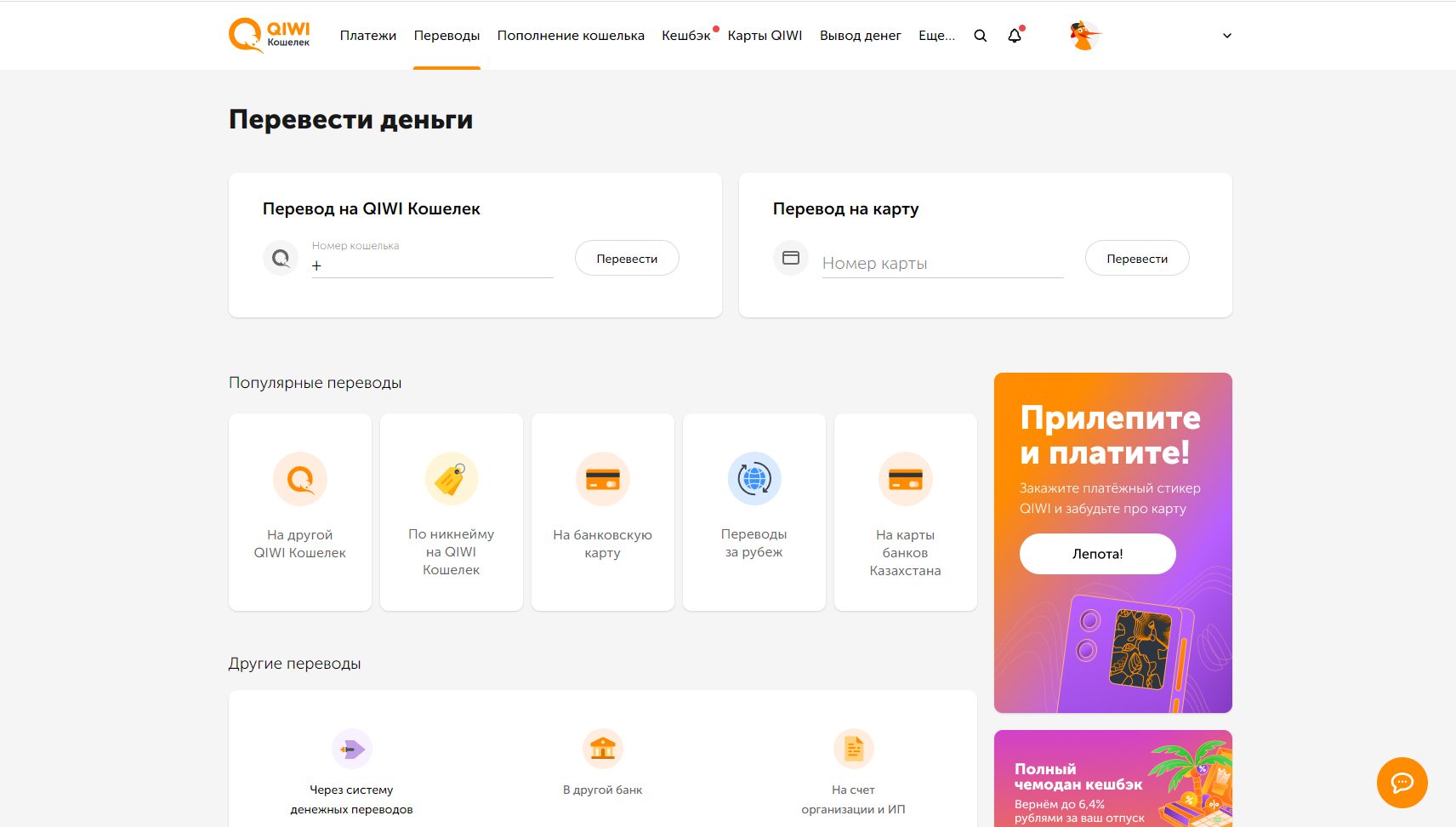Click Перевести in QIWI Кошелек card
The width and height of the screenshot is (1456, 827).
(627, 258)
